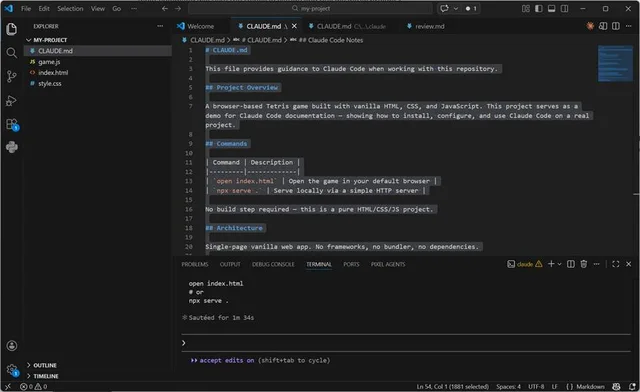
Task: Open the View menu
Action: [98, 9]
